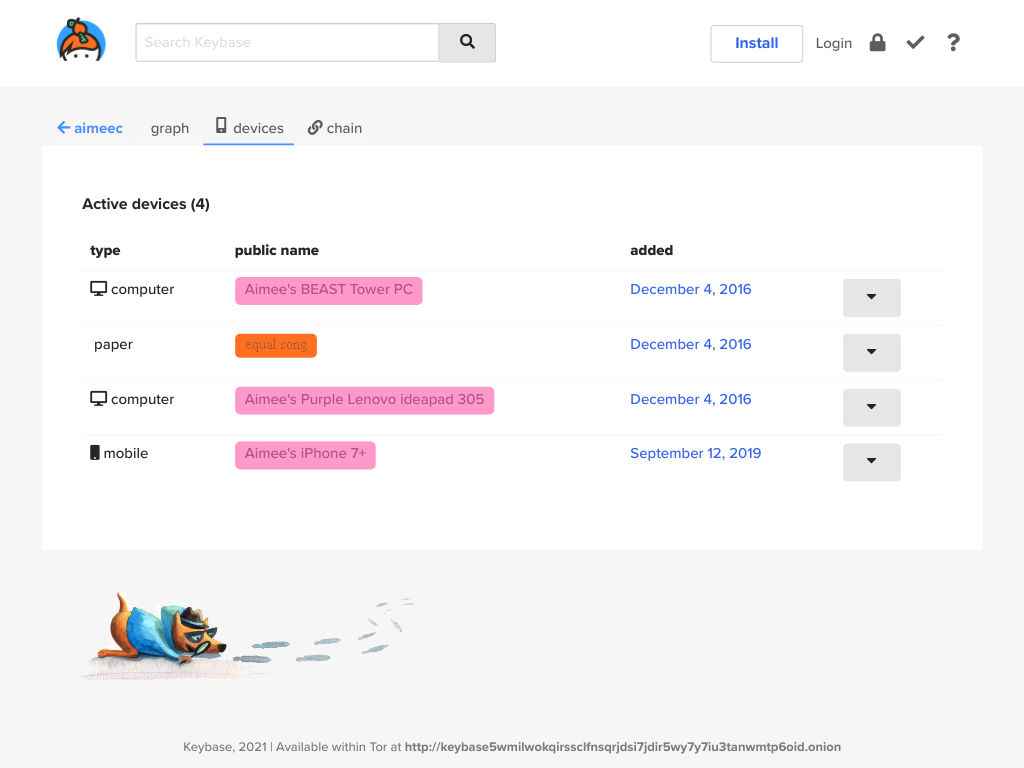Click Aimee's Purple Lenovo ideapad 305 label
The height and width of the screenshot is (768, 1024).
tap(364, 400)
